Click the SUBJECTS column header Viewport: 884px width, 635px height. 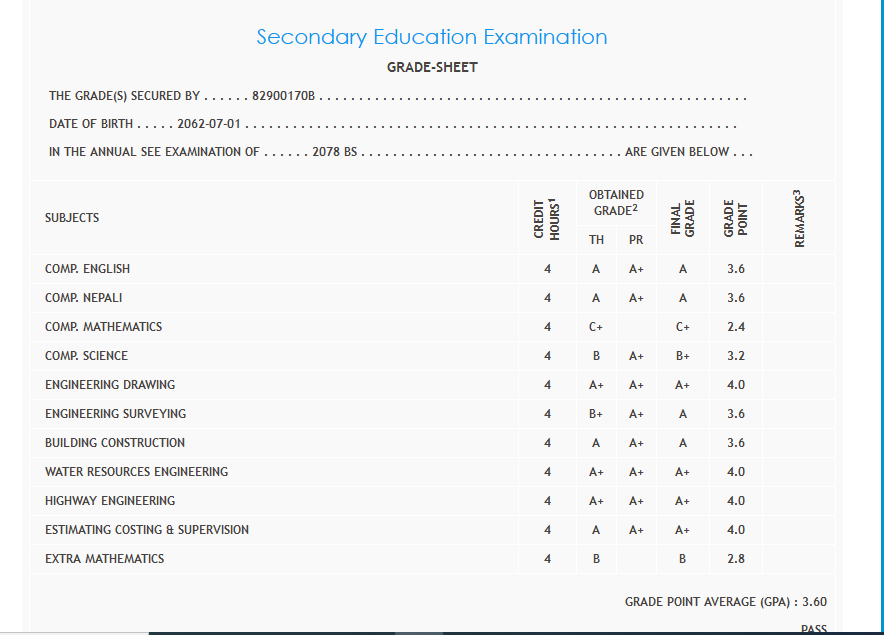72,218
